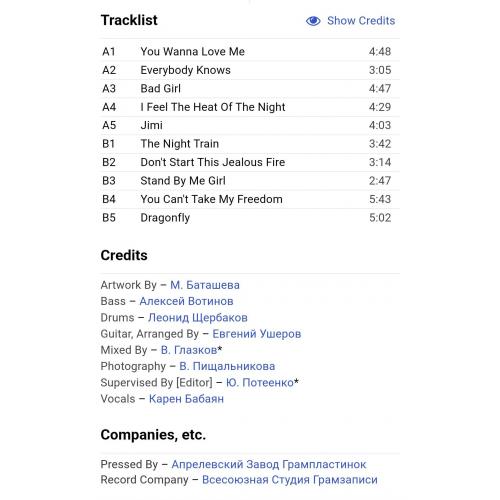Image resolution: width=500 pixels, height=500 pixels.
Task: Open photographer link В. Пищальникова
Action: tap(227, 366)
